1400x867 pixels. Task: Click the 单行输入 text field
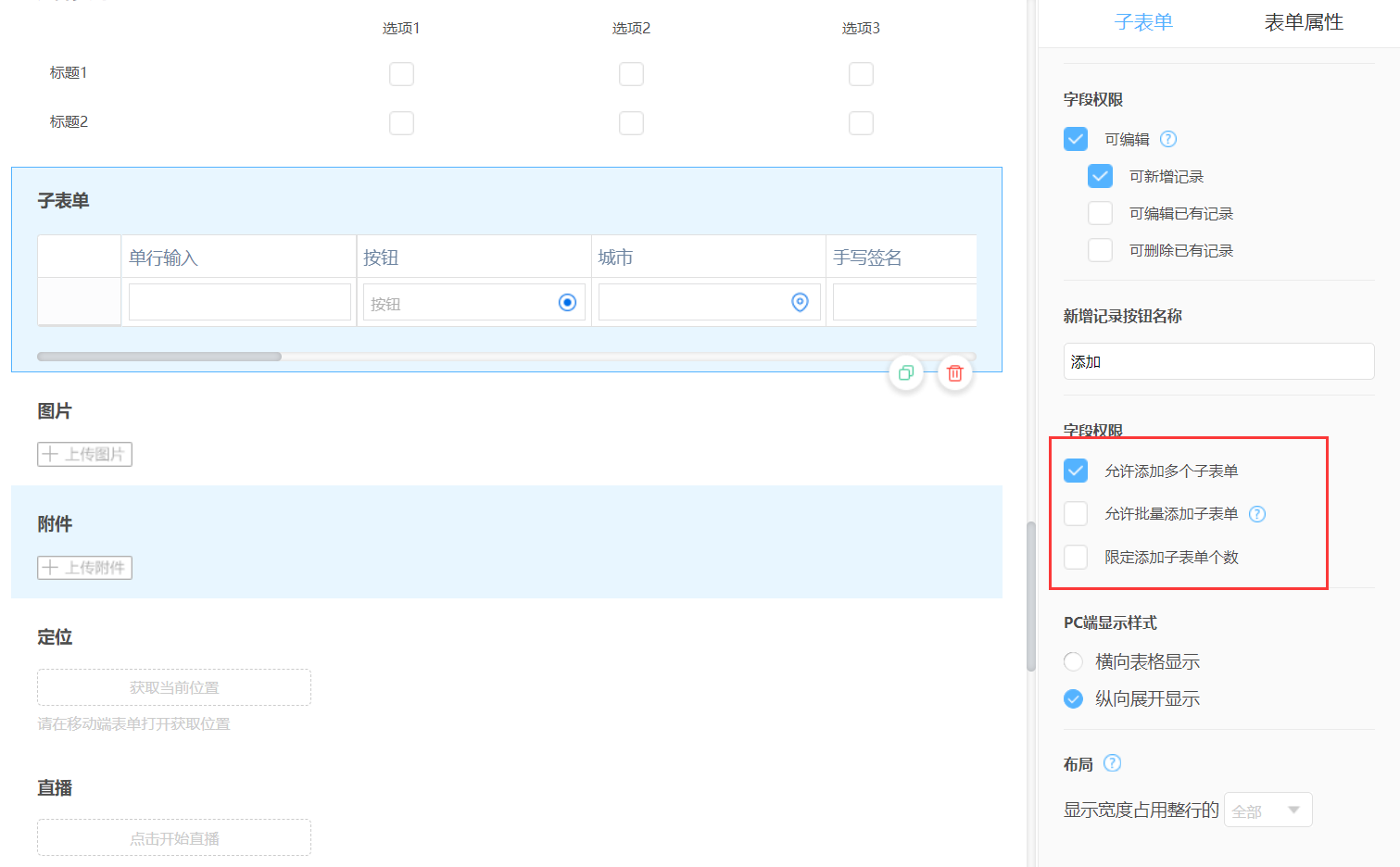pos(240,302)
